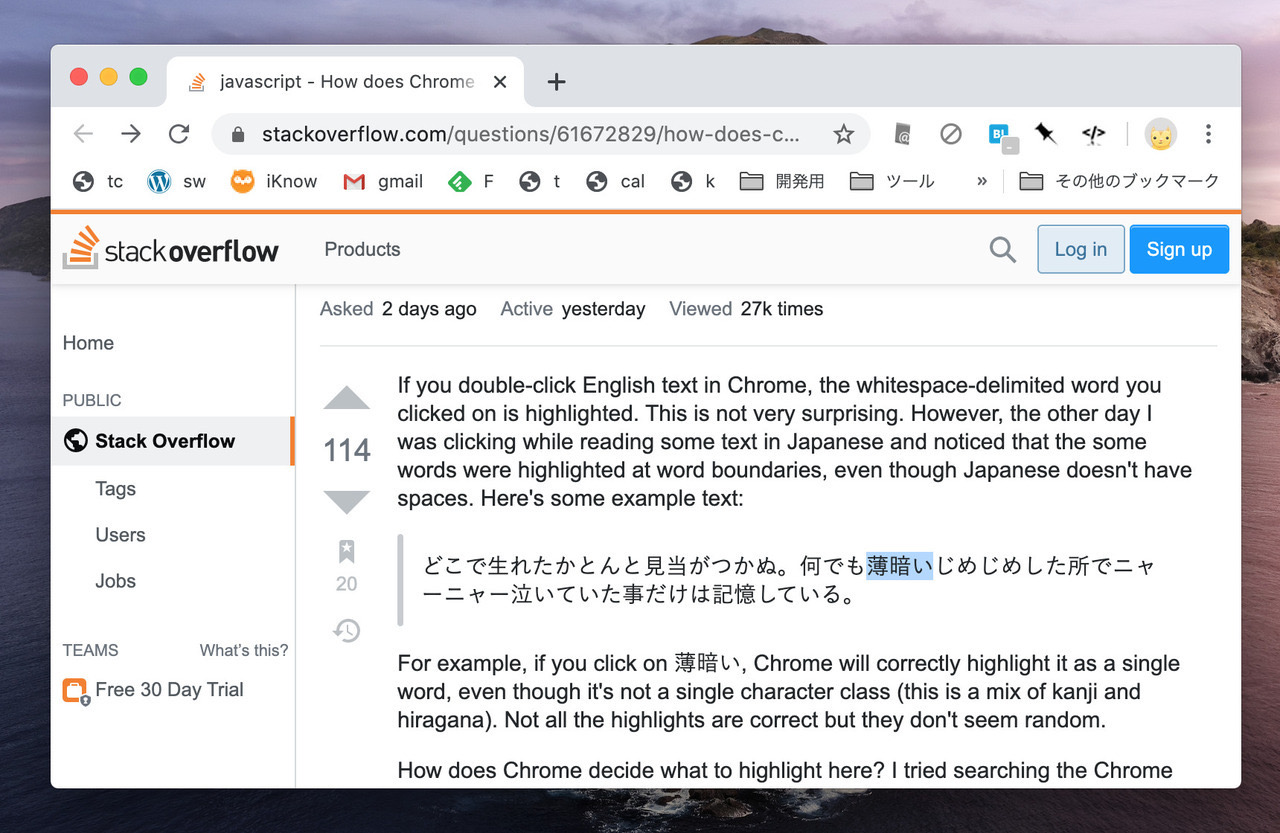
Task: Open Tags in the sidebar
Action: click(115, 489)
